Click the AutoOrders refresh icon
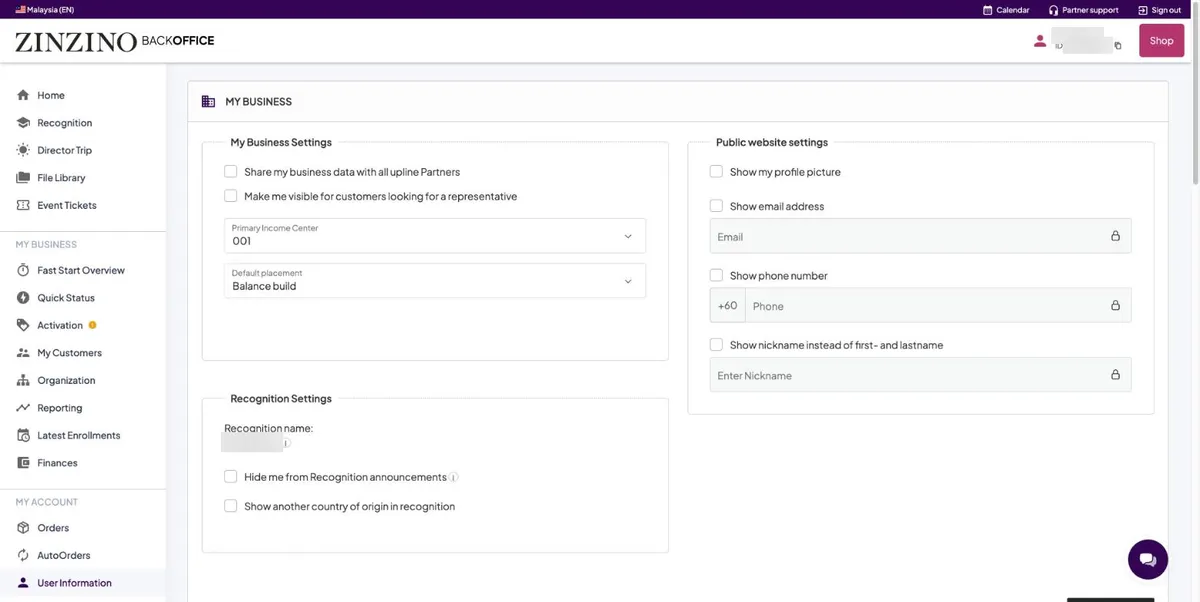The width and height of the screenshot is (1200, 602). point(23,555)
